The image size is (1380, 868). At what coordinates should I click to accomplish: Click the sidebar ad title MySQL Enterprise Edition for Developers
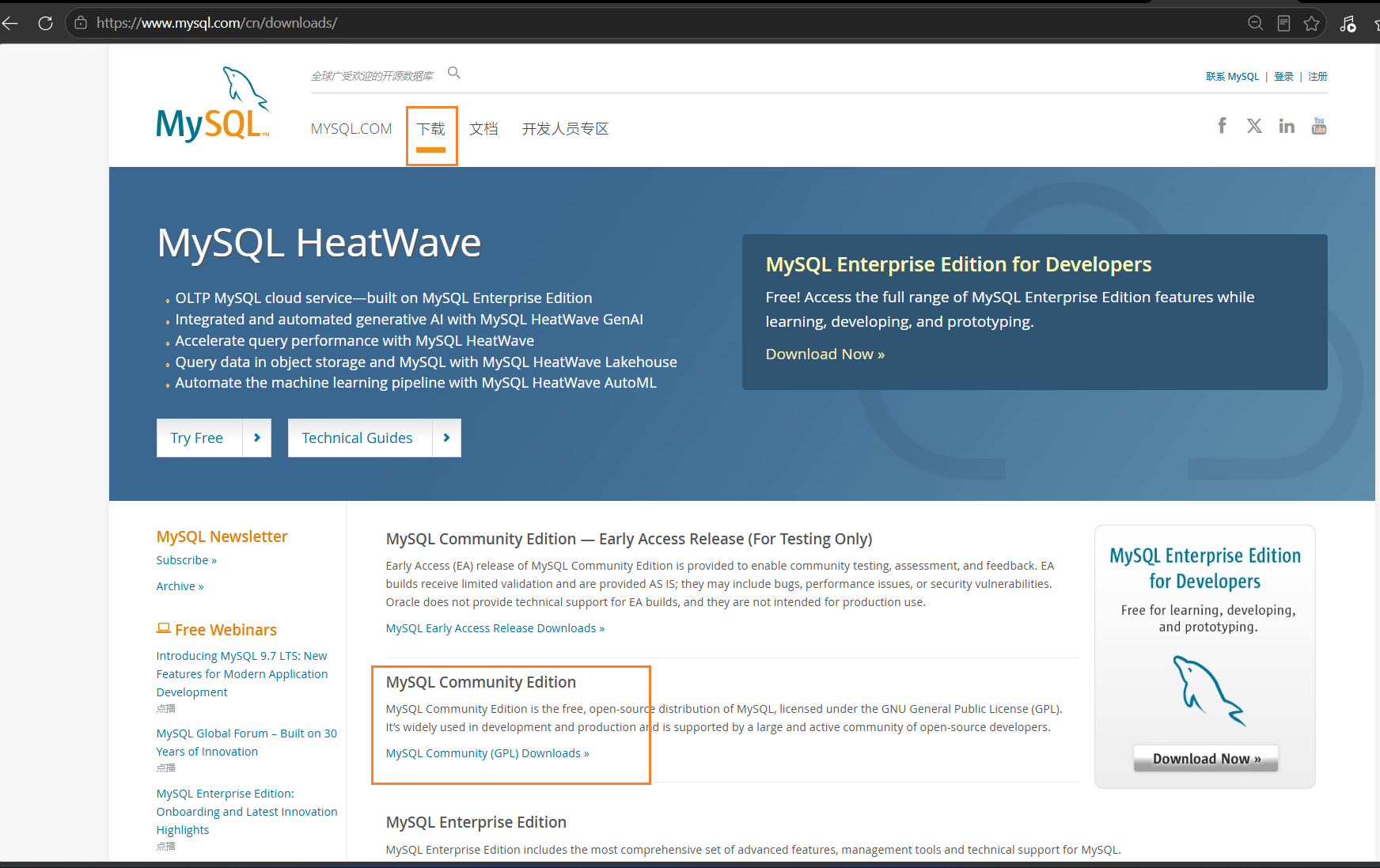click(1205, 568)
